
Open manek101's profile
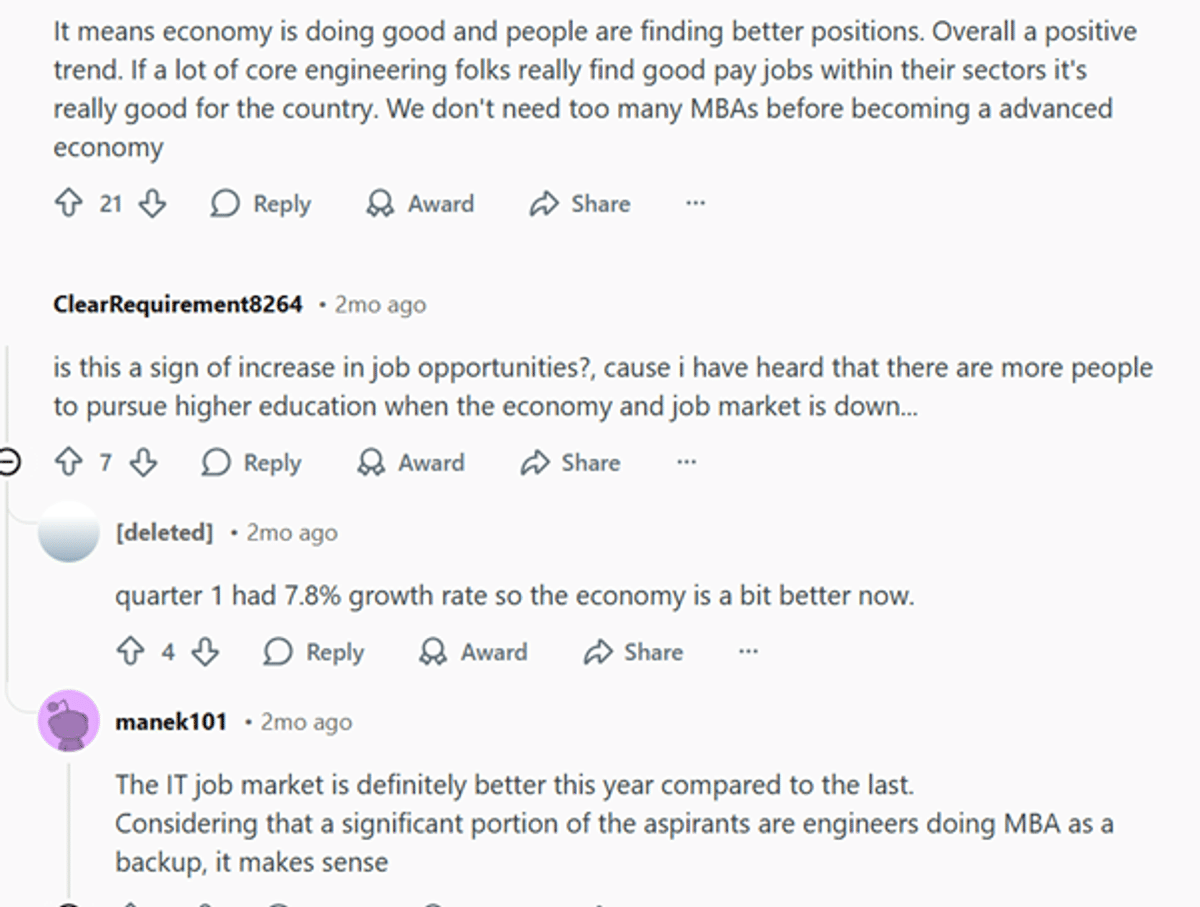click(x=171, y=721)
